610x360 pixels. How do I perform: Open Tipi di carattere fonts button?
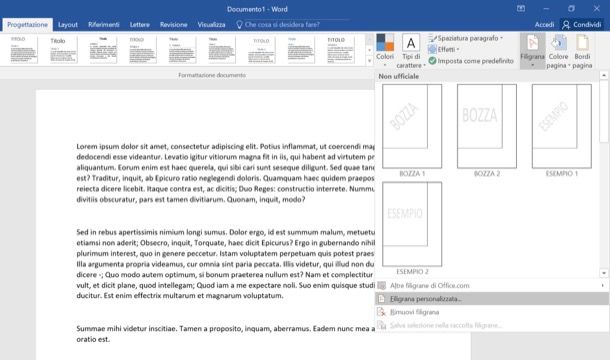[411, 51]
